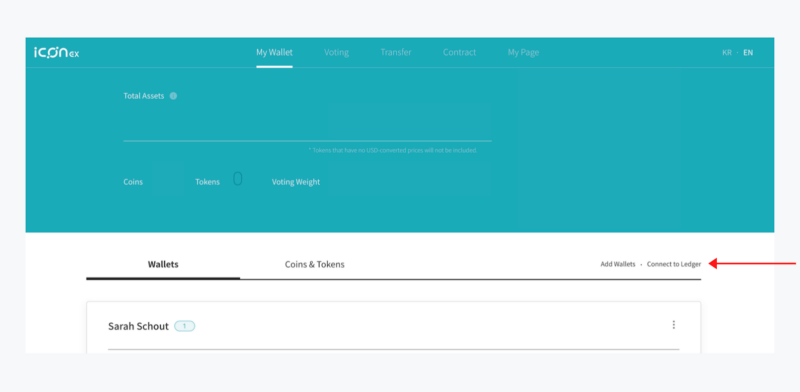Open the My Wallet tab
The image size is (800, 392).
point(274,53)
